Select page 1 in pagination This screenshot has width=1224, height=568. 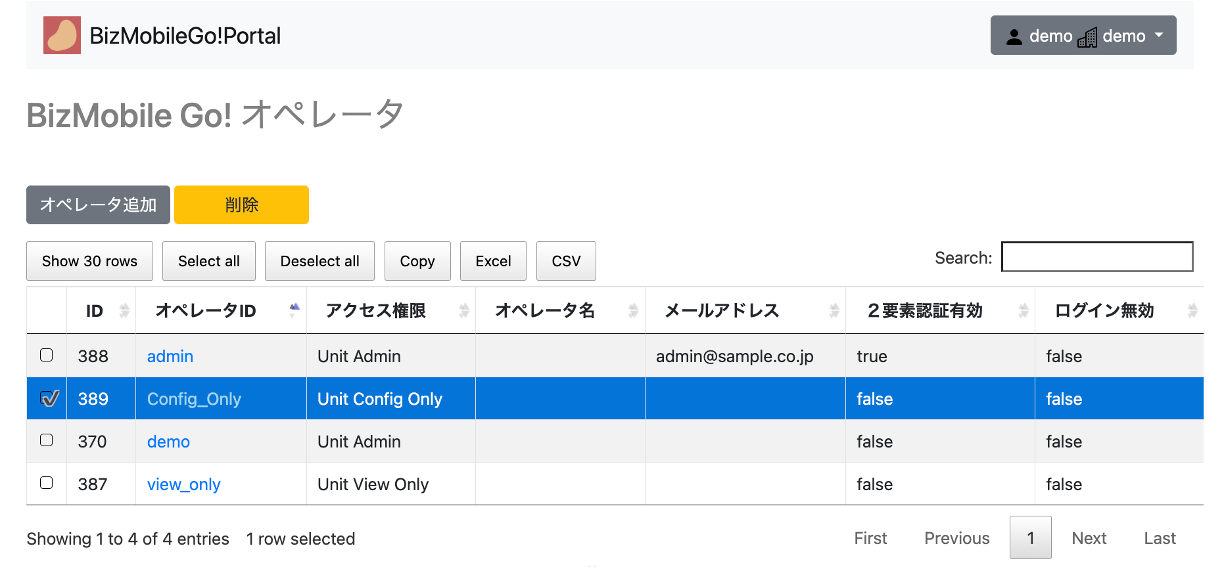[1030, 538]
